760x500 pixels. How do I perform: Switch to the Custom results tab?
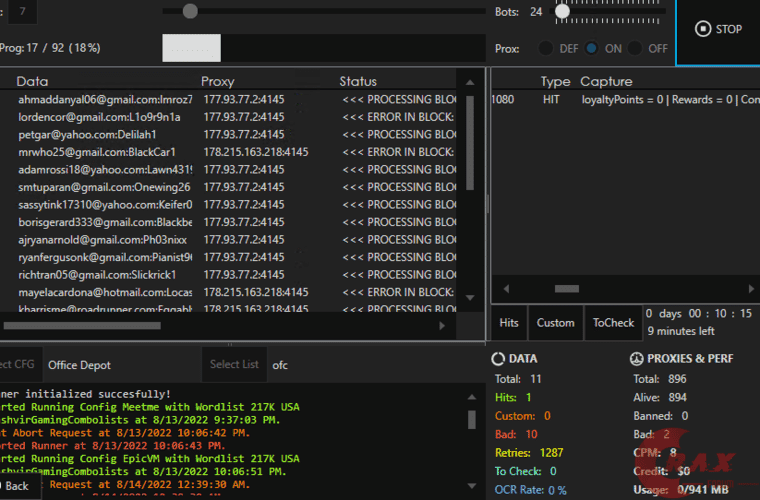(x=555, y=323)
